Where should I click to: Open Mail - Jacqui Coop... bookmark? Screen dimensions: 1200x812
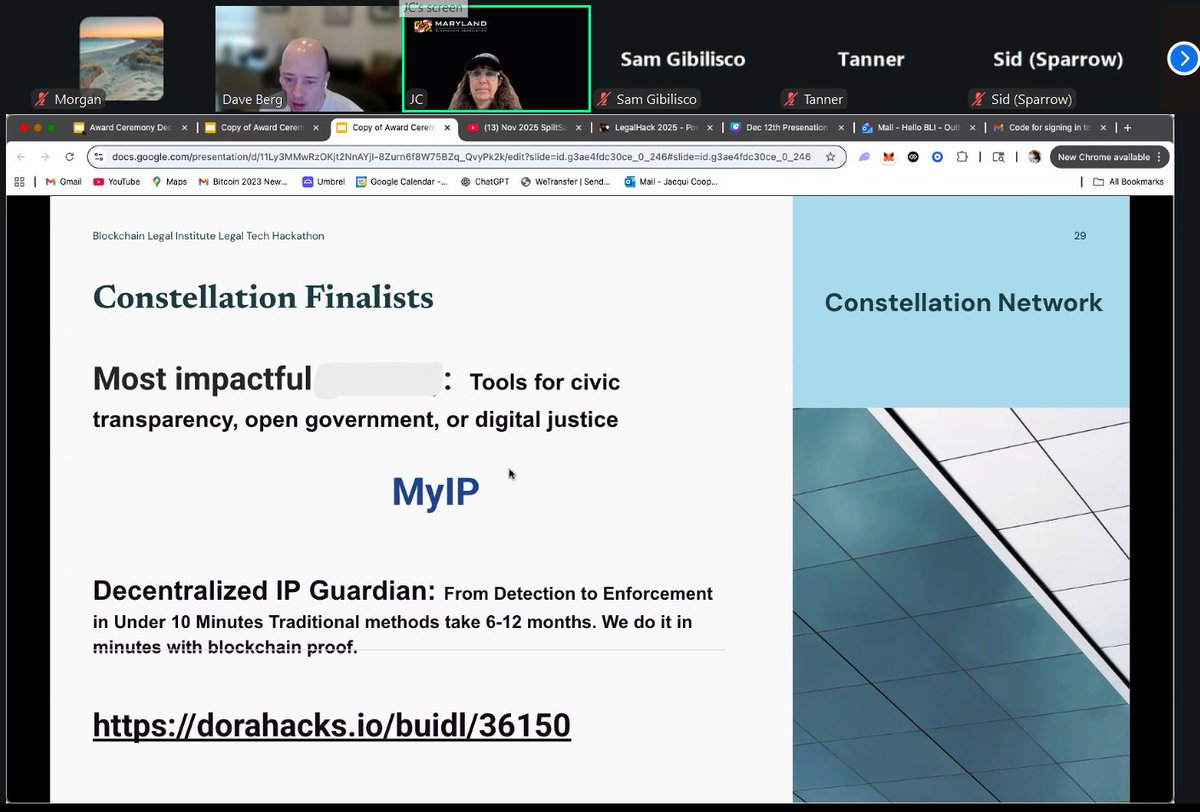[673, 182]
